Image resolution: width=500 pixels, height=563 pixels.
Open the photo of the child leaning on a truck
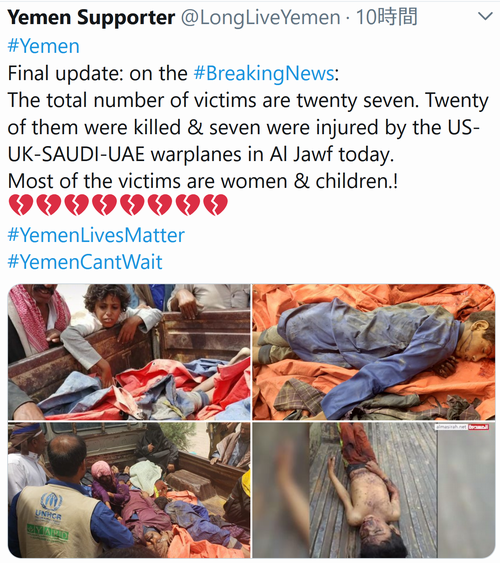[129, 352]
